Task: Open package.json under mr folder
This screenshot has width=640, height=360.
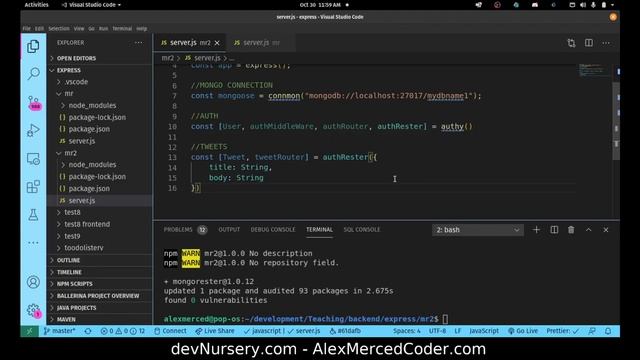Action: [100, 129]
